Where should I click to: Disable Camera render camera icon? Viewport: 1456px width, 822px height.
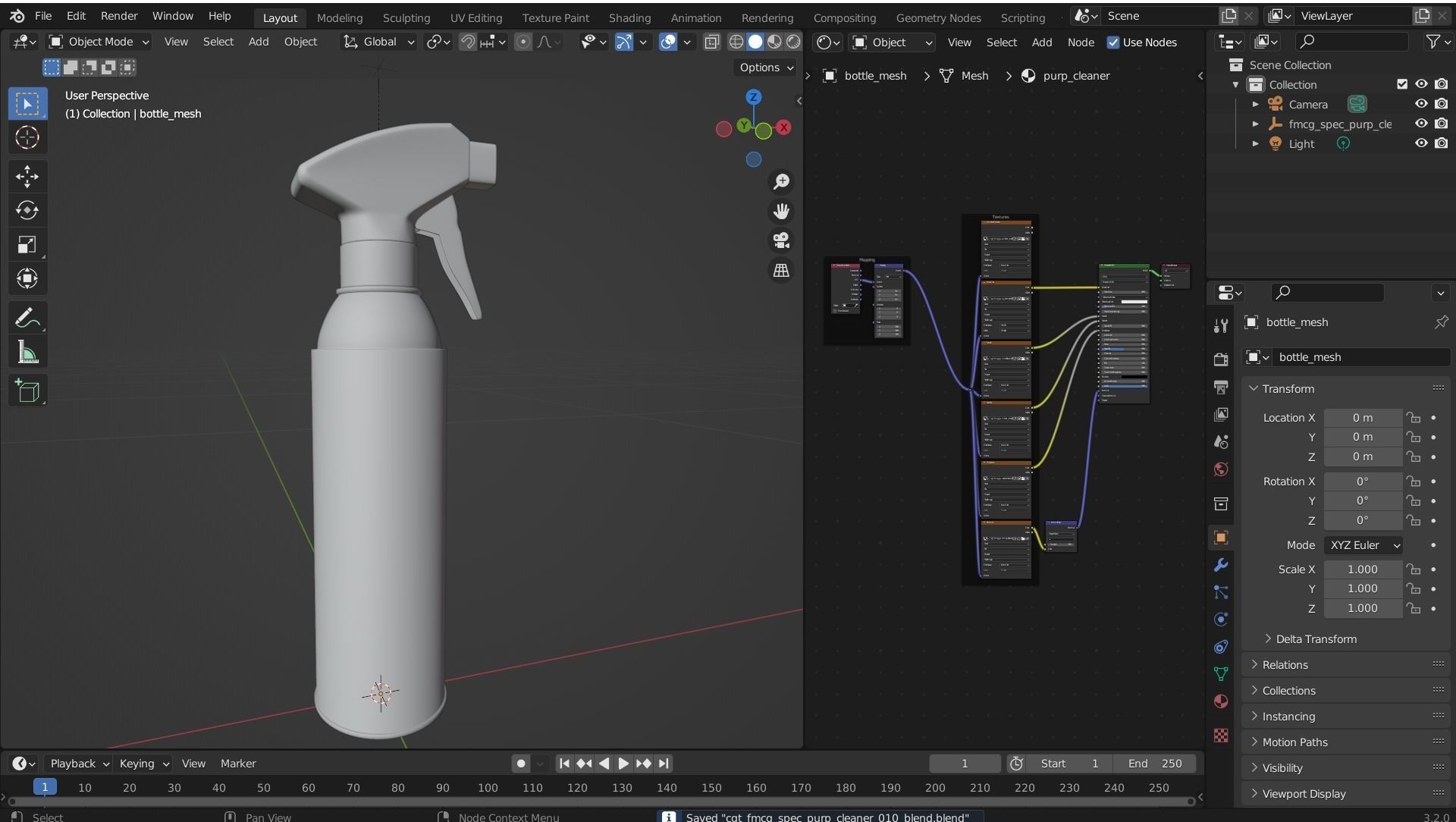(x=1441, y=104)
